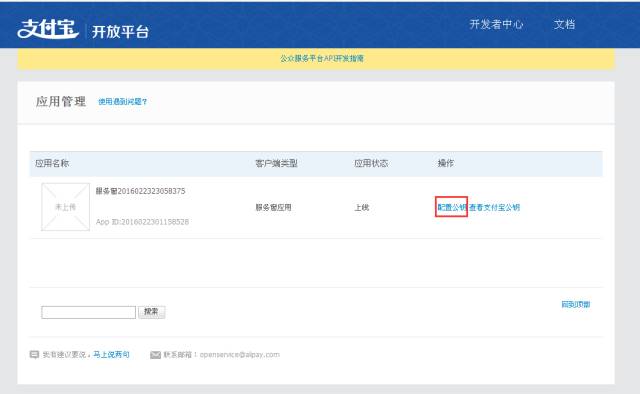Click the 开放平台 title text

pyautogui.click(x=120, y=31)
